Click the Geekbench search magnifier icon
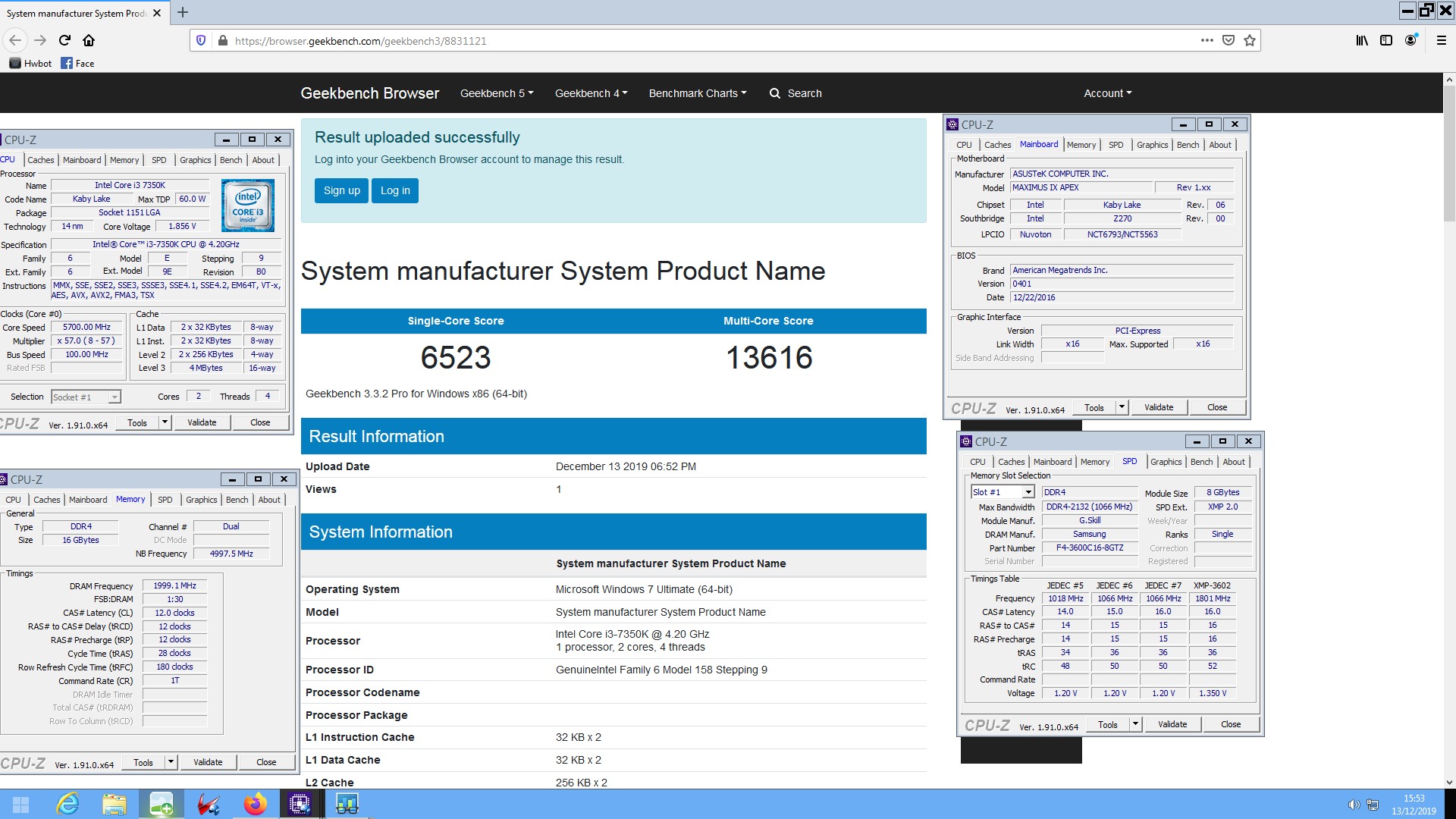 [774, 93]
